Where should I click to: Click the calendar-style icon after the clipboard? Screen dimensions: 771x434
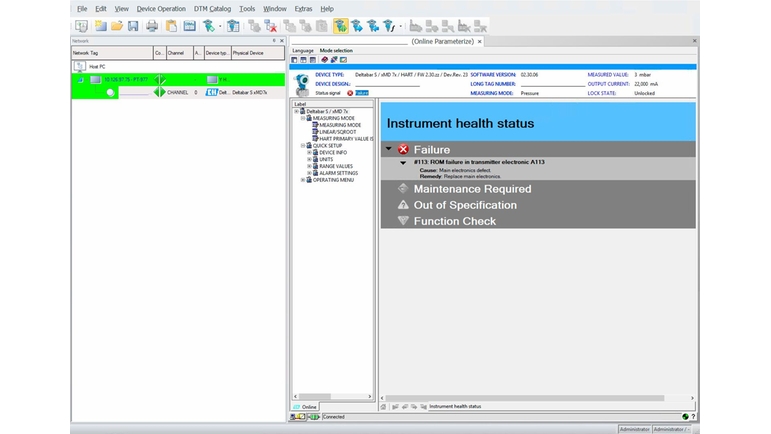coord(189,26)
